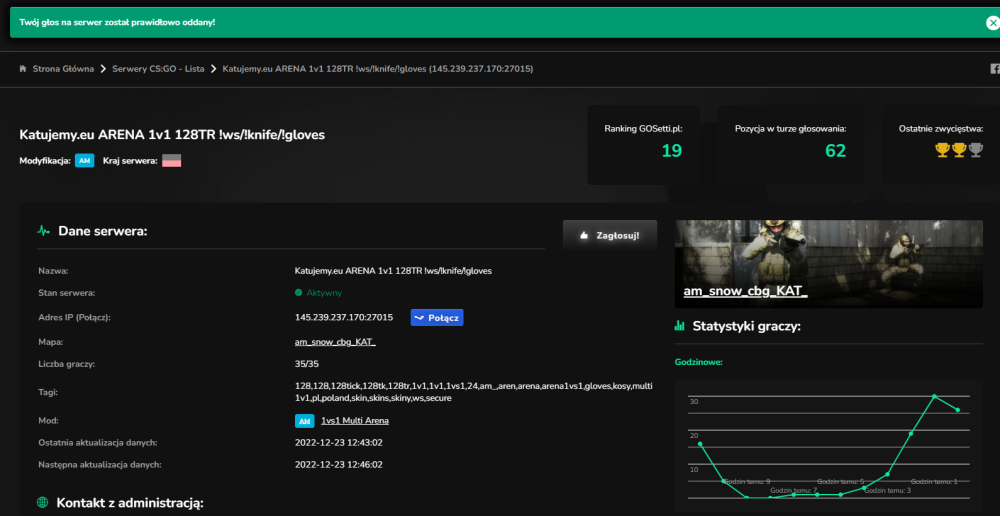Click the AM modification badge under title
This screenshot has width=1000, height=516.
click(84, 161)
